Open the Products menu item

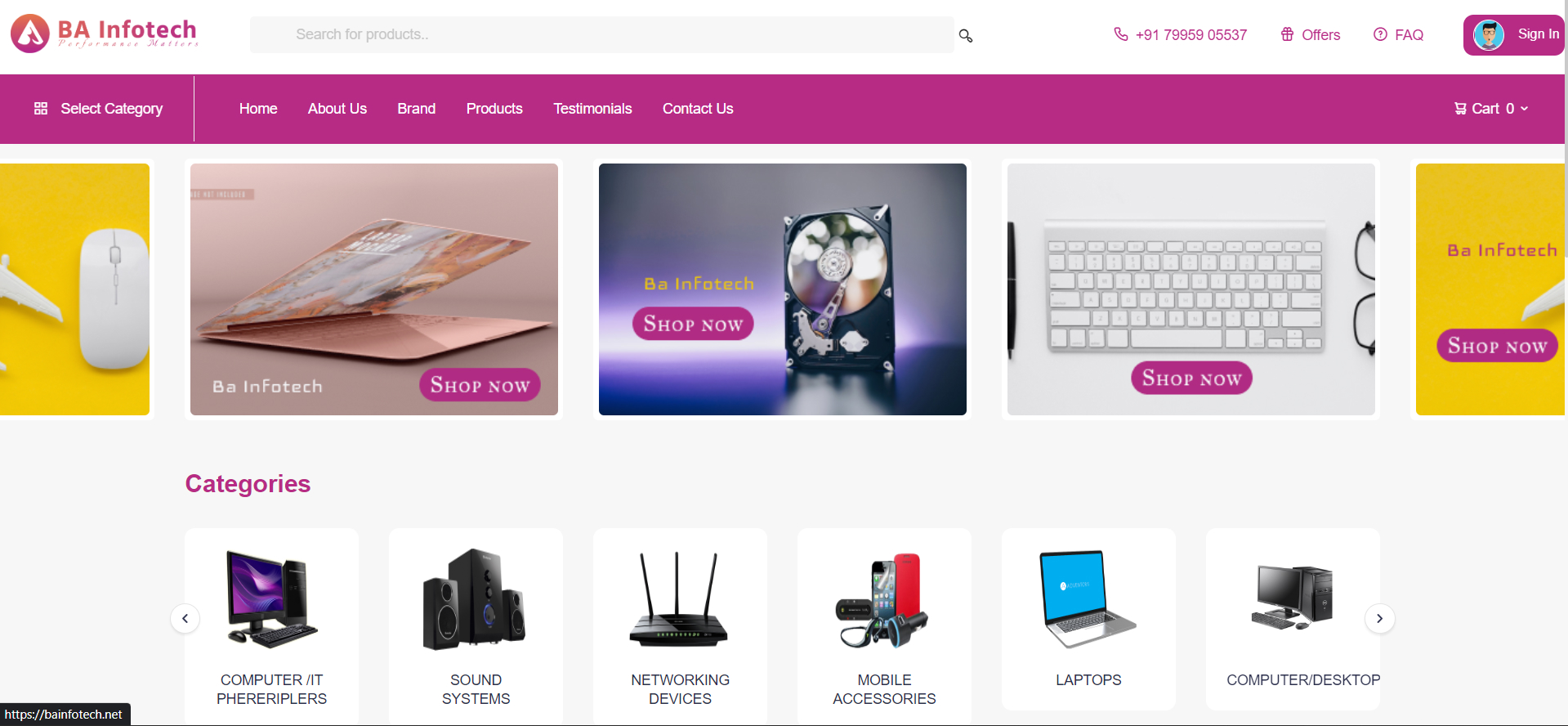pyautogui.click(x=494, y=109)
